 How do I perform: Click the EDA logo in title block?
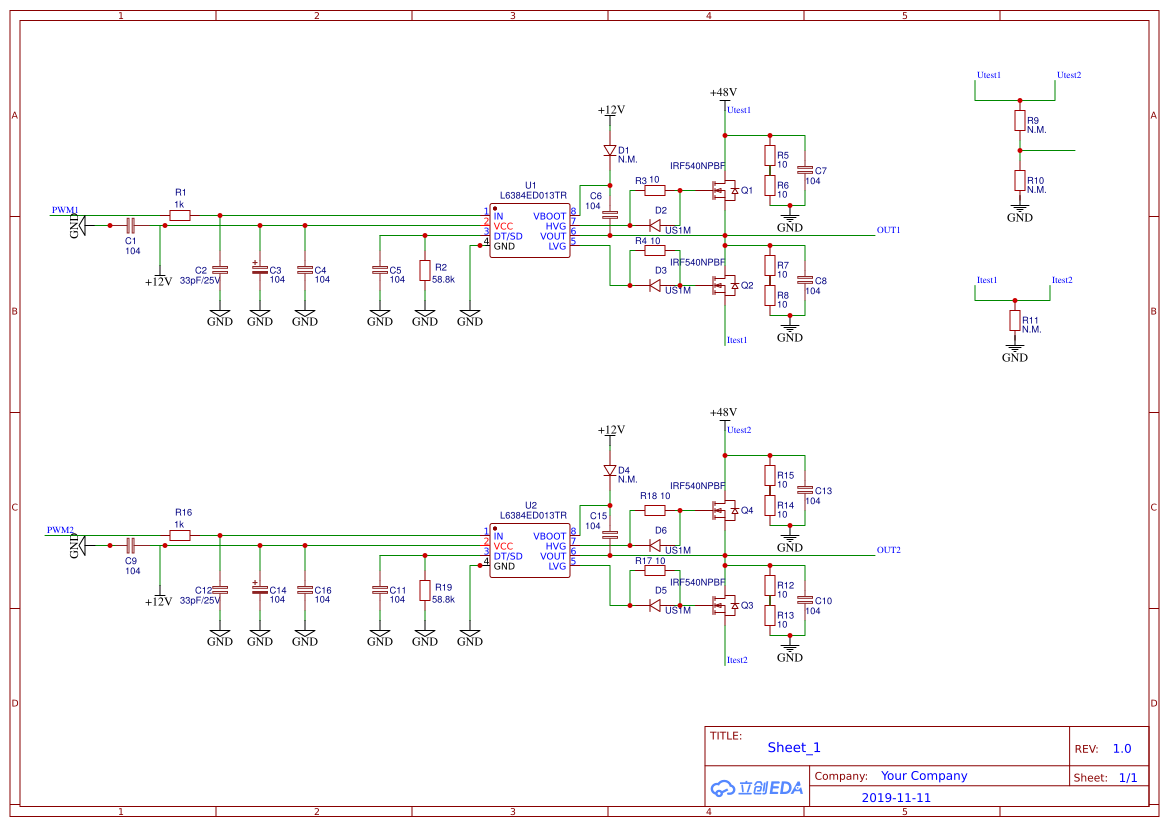[x=757, y=788]
